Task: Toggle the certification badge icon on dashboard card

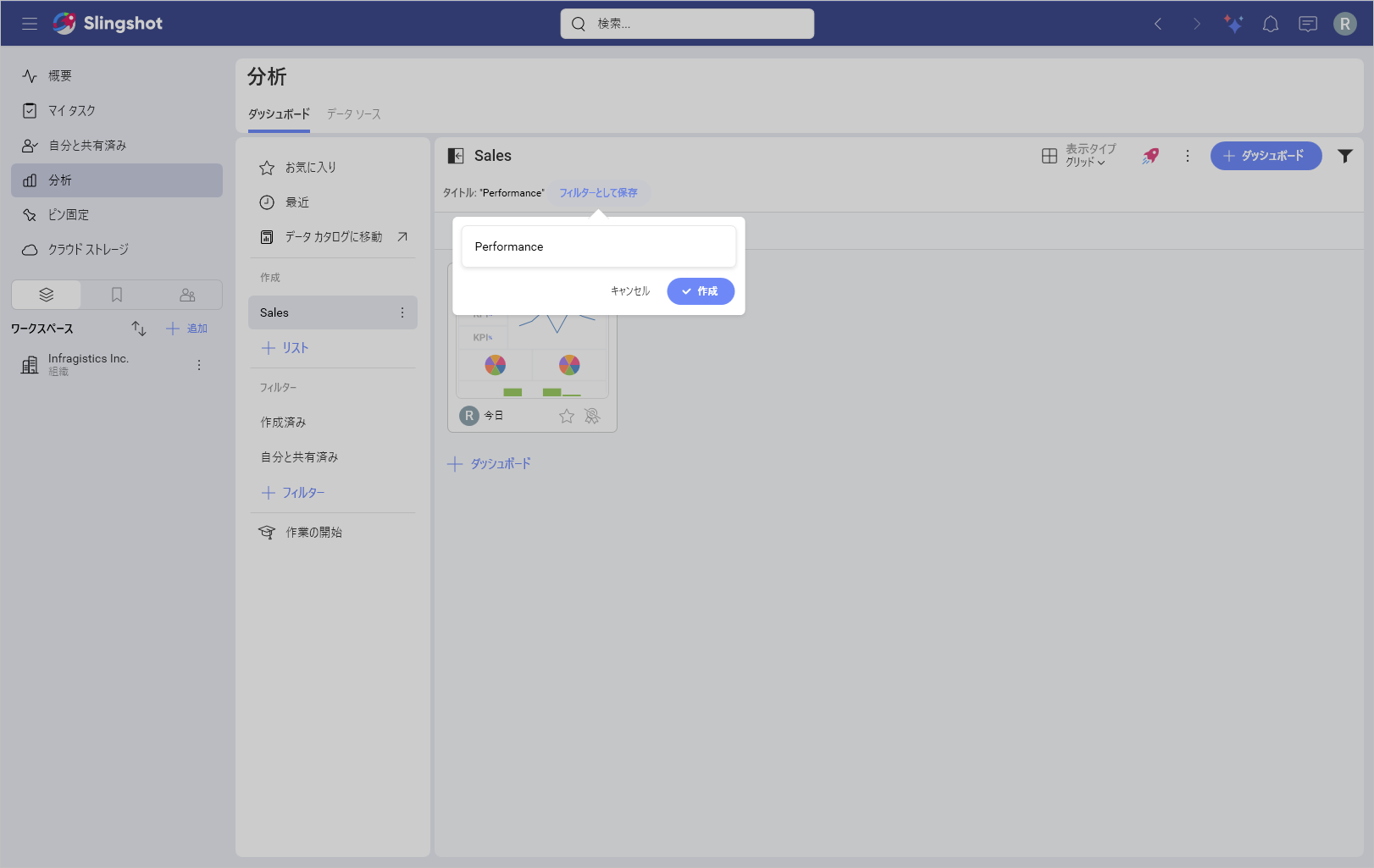Action: [x=591, y=415]
